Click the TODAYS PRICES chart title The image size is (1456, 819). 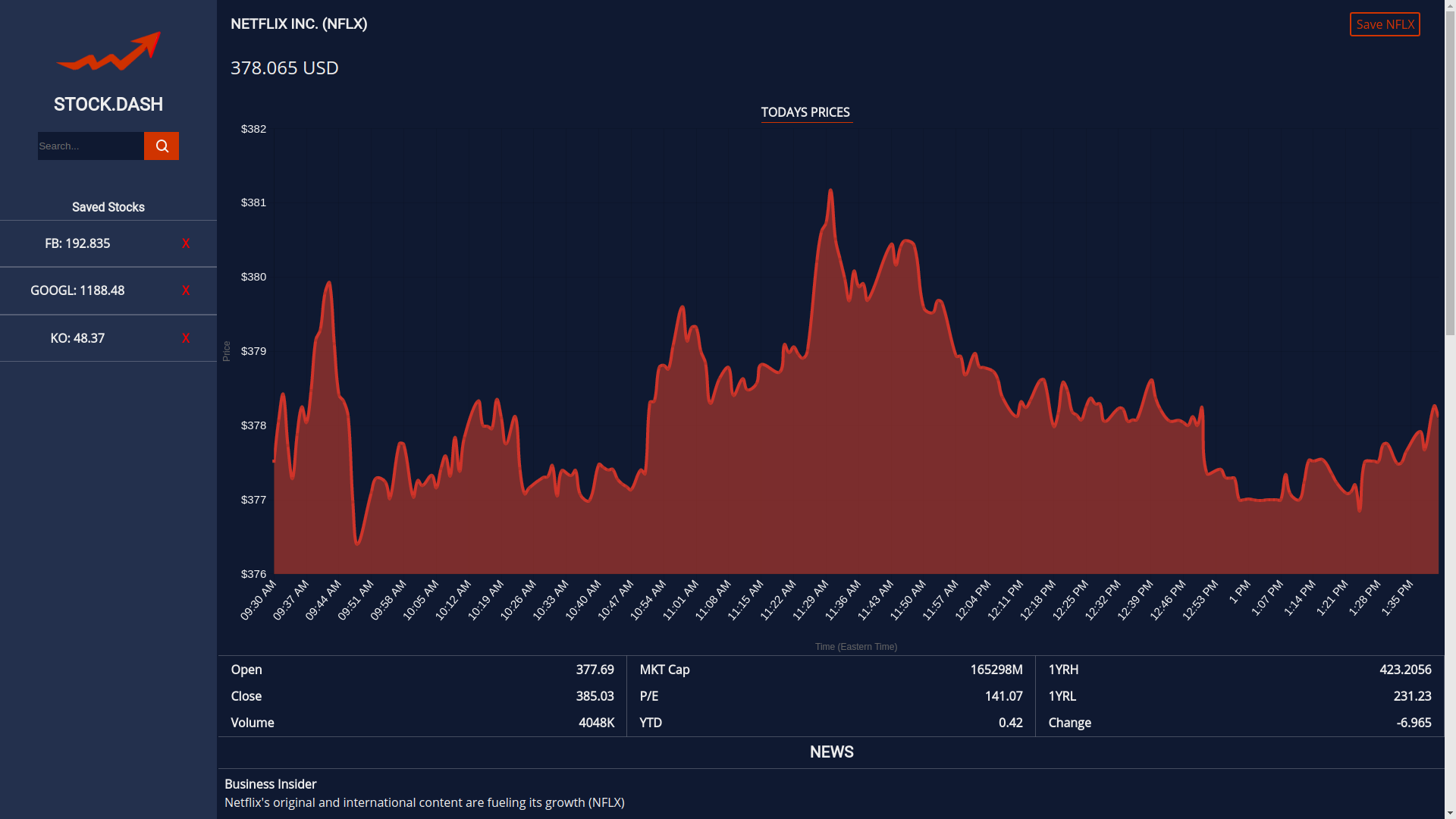(x=805, y=112)
